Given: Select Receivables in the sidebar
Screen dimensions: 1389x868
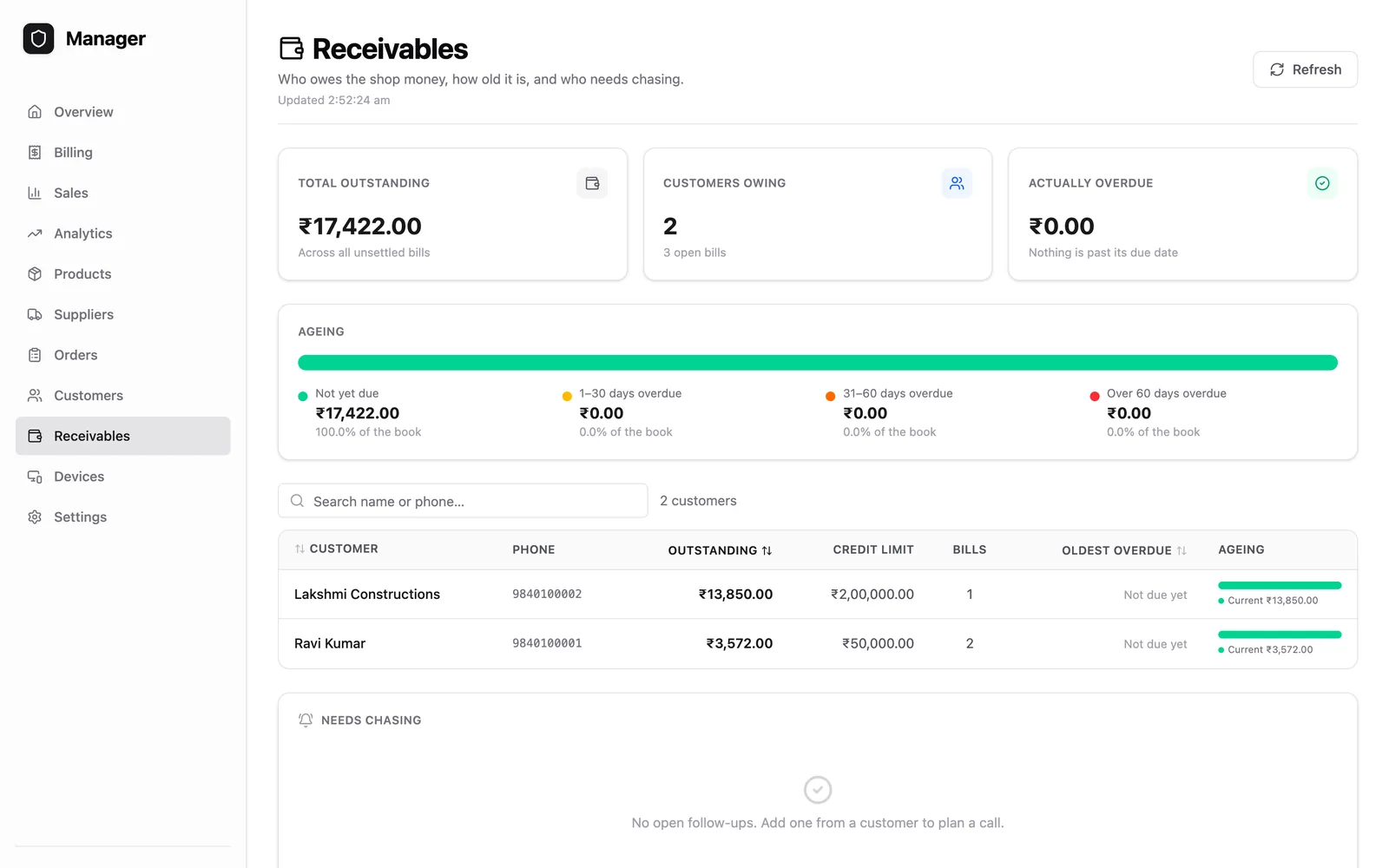Looking at the screenshot, I should (x=122, y=436).
